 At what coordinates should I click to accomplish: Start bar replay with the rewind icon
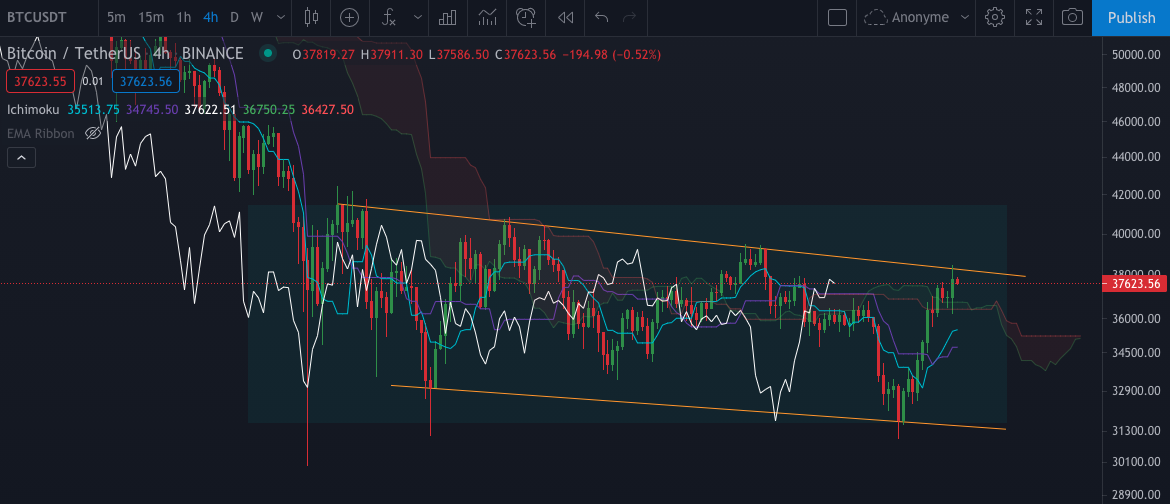pos(566,17)
